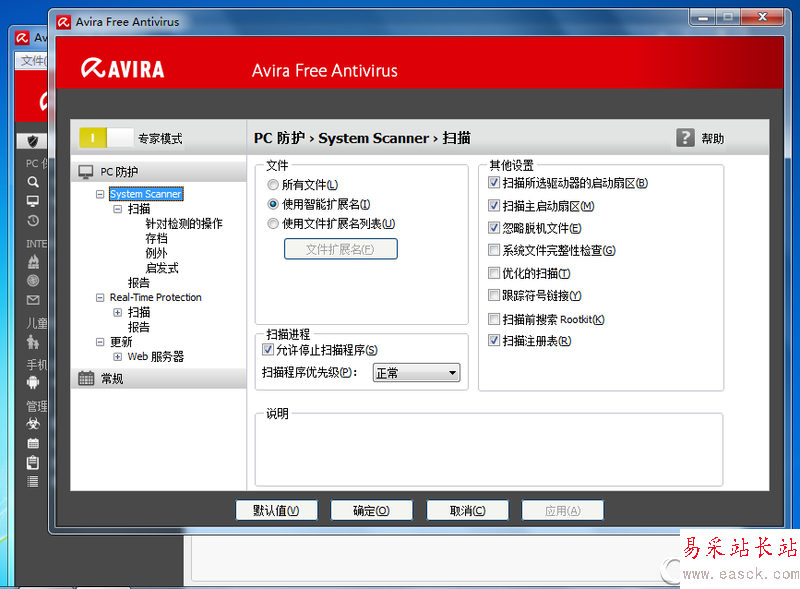Open clock history icon in background sidebar
The height and width of the screenshot is (589, 800).
click(33, 220)
